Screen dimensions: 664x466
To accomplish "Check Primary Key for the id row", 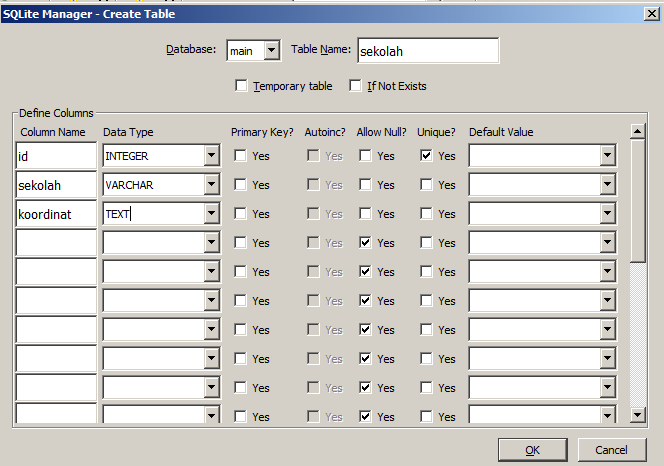I will click(240, 155).
